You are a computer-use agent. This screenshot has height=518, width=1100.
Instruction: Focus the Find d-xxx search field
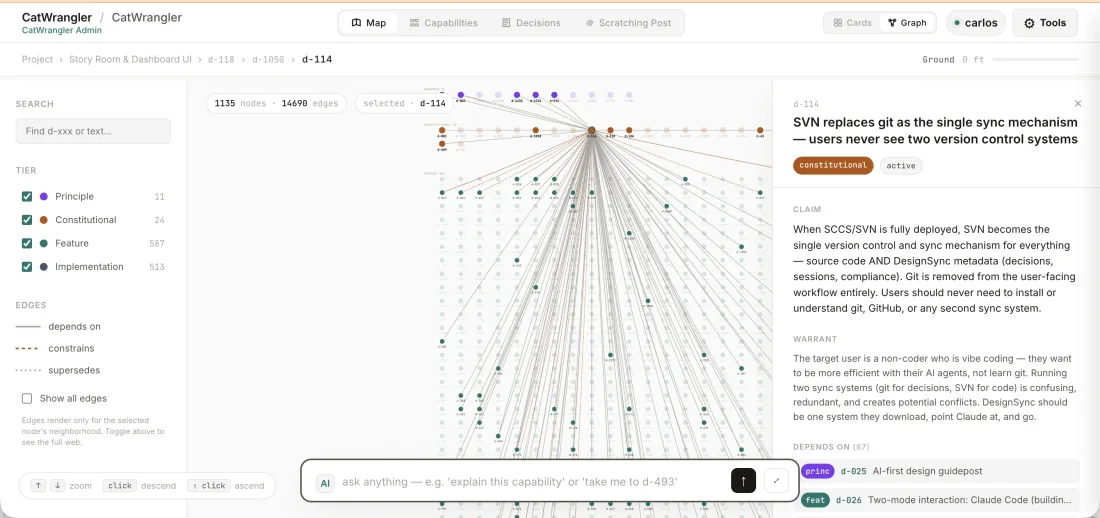(x=93, y=131)
